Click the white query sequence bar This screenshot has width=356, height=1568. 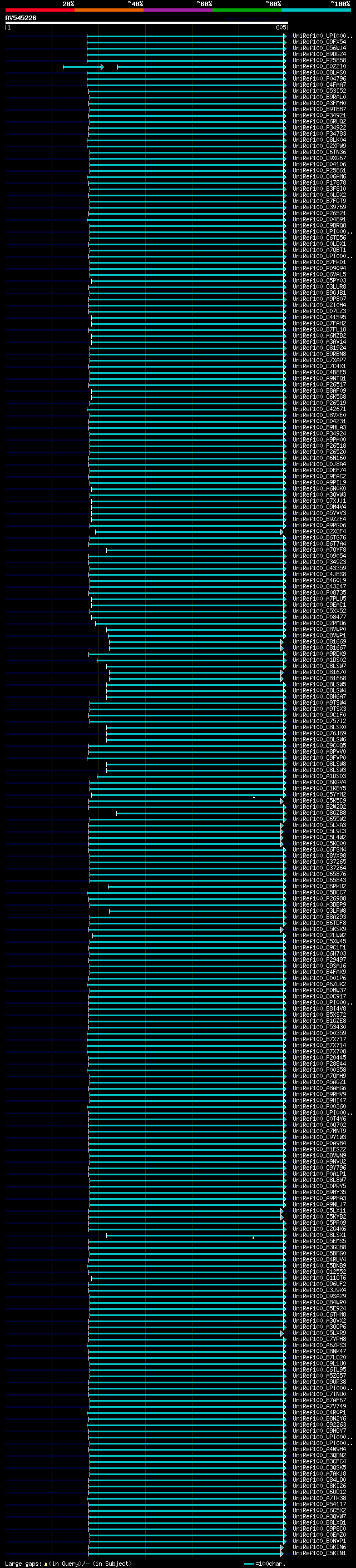point(147,22)
